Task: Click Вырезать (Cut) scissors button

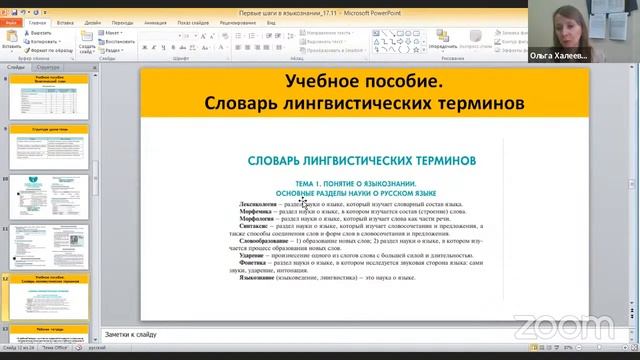Action: (x=38, y=33)
